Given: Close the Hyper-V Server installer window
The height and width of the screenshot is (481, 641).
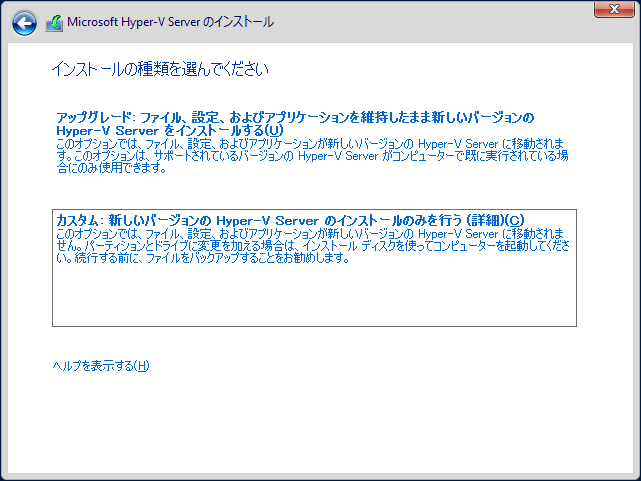Looking at the screenshot, I should [614, 9].
